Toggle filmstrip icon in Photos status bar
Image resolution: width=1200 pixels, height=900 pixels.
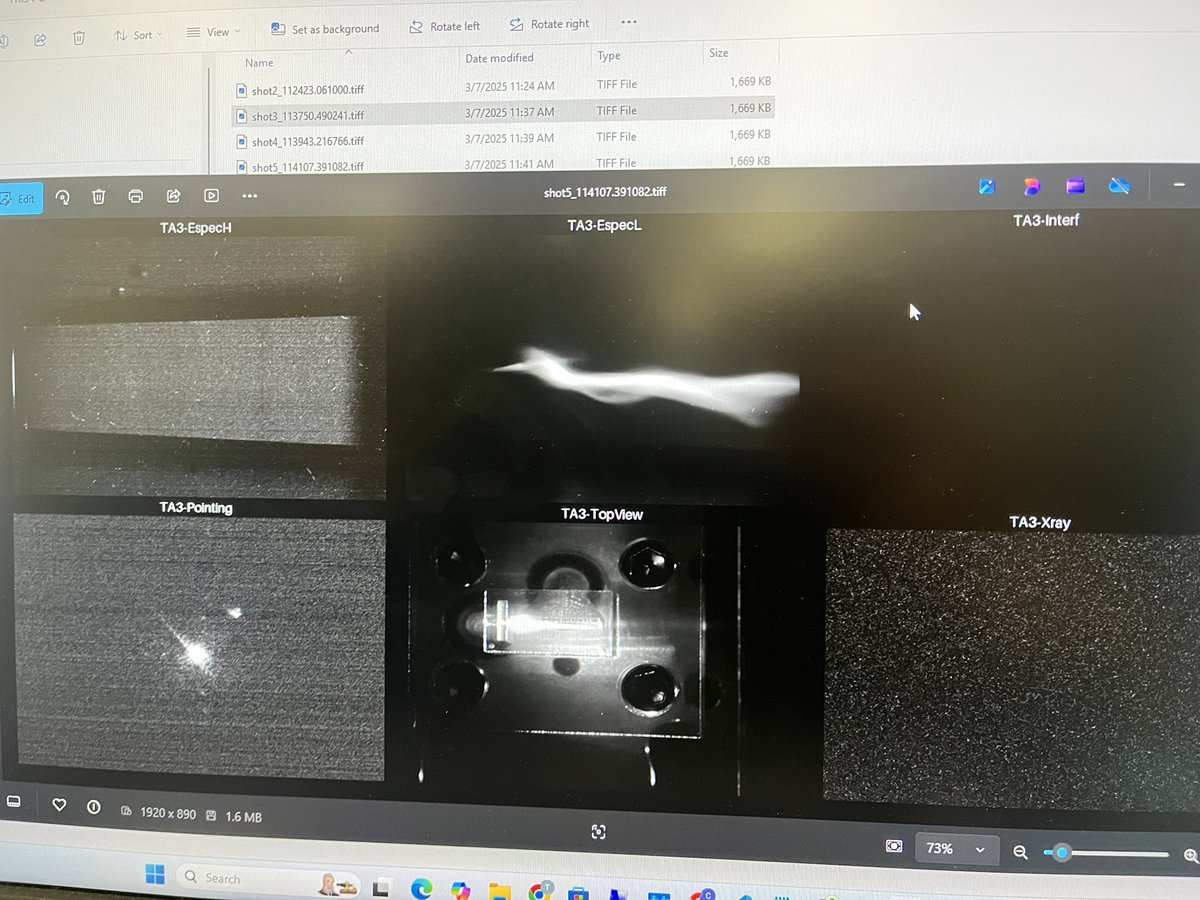[x=14, y=802]
